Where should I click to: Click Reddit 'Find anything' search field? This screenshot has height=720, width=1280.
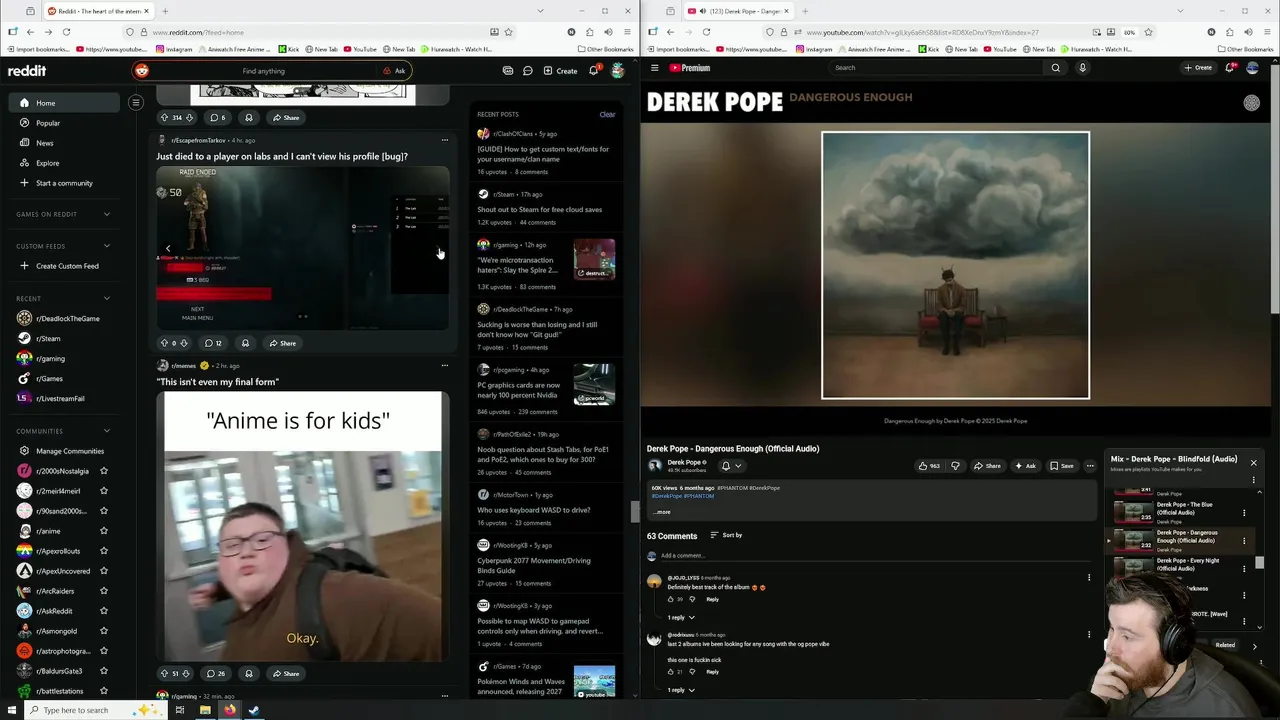tap(264, 71)
